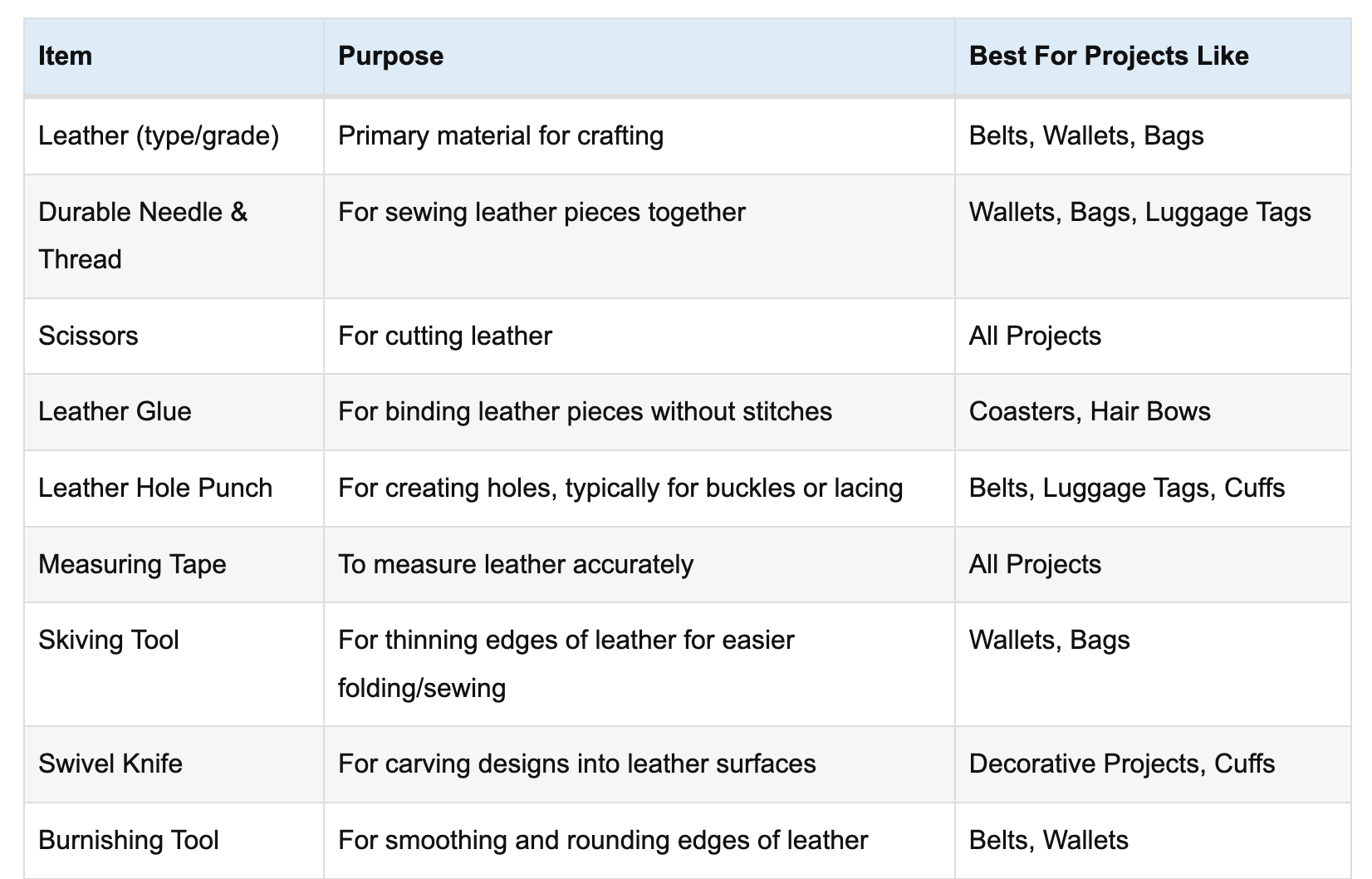Viewport: 1372px width, 879px height.
Task: Select 'Decorative Projects, Cuffs' cell
Action: (x=1153, y=764)
